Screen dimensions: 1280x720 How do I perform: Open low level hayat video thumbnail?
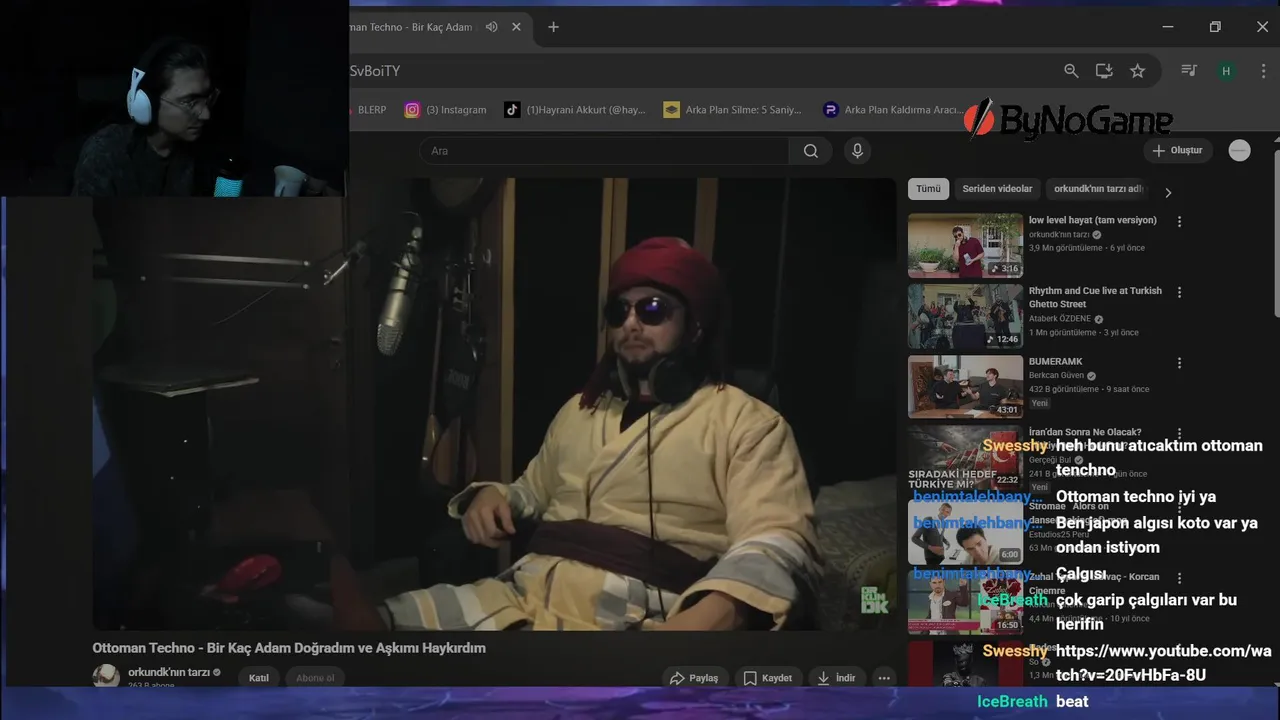click(x=965, y=245)
